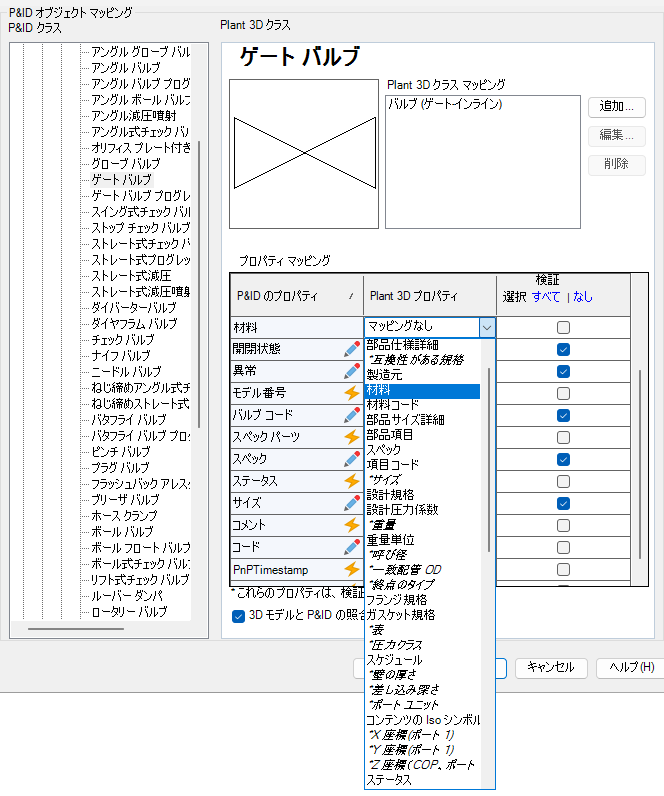The image size is (664, 796).
Task: Select グローブ バルブ in the class tree
Action: point(125,163)
